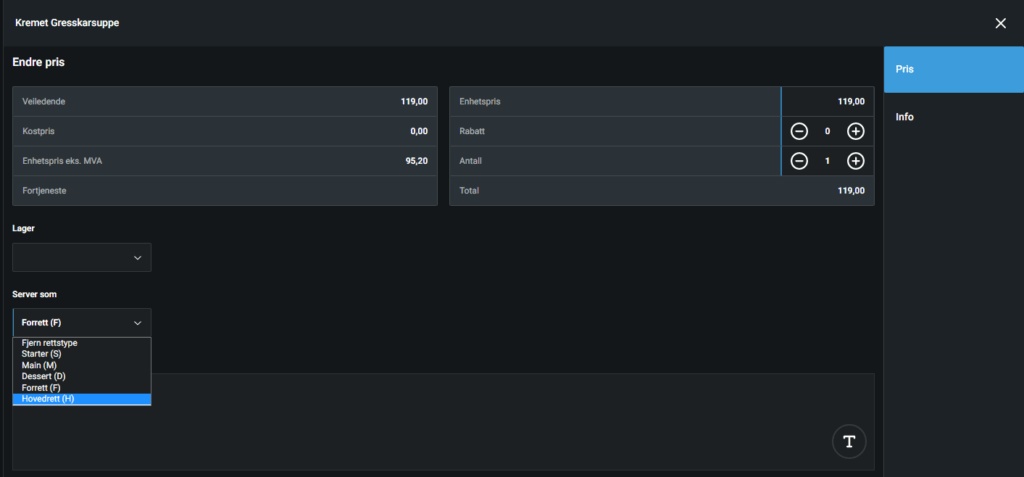Image resolution: width=1024 pixels, height=477 pixels.
Task: Click the Antall quantity value
Action: 827,161
